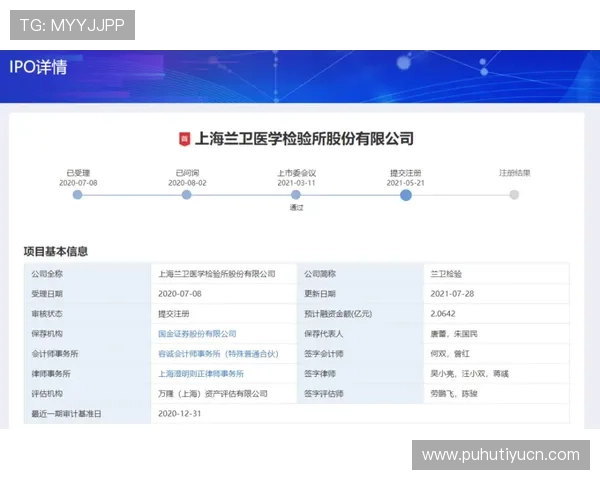Click the 2020-12-31 audit base date value

point(179,413)
